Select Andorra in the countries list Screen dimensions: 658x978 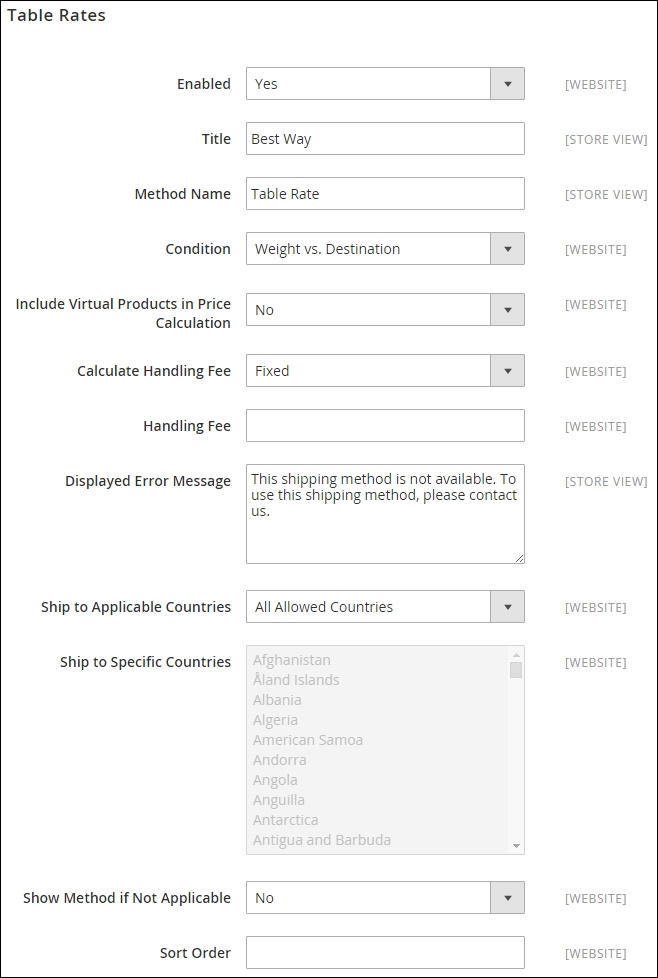click(x=280, y=760)
